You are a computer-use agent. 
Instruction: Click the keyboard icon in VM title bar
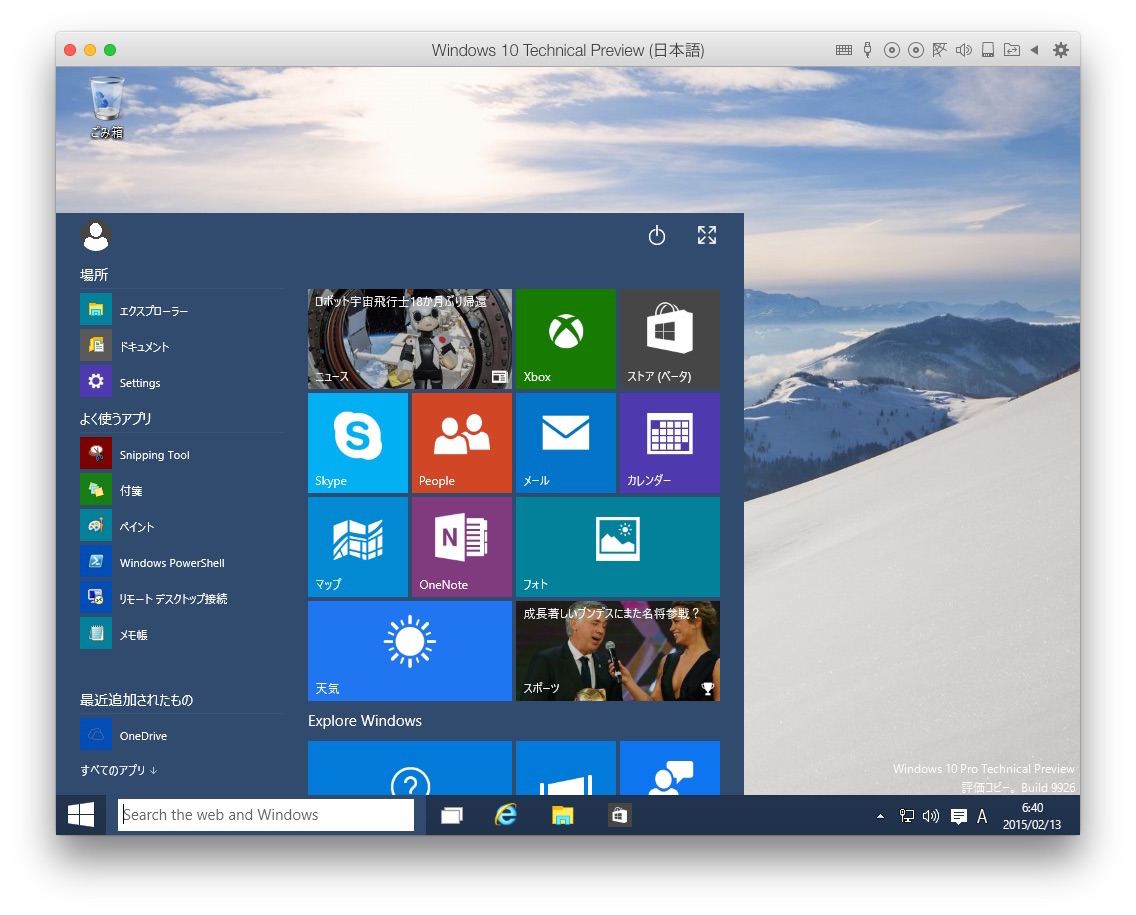pos(843,50)
